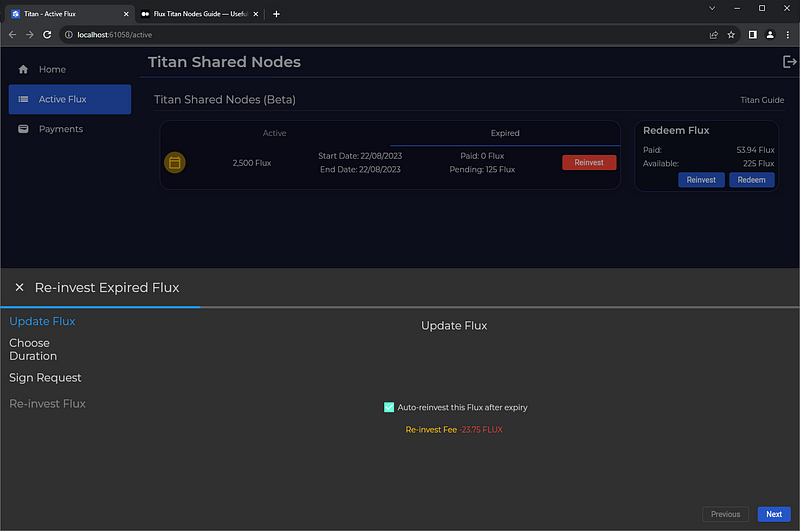Click the Home icon in the sidebar

point(23,70)
